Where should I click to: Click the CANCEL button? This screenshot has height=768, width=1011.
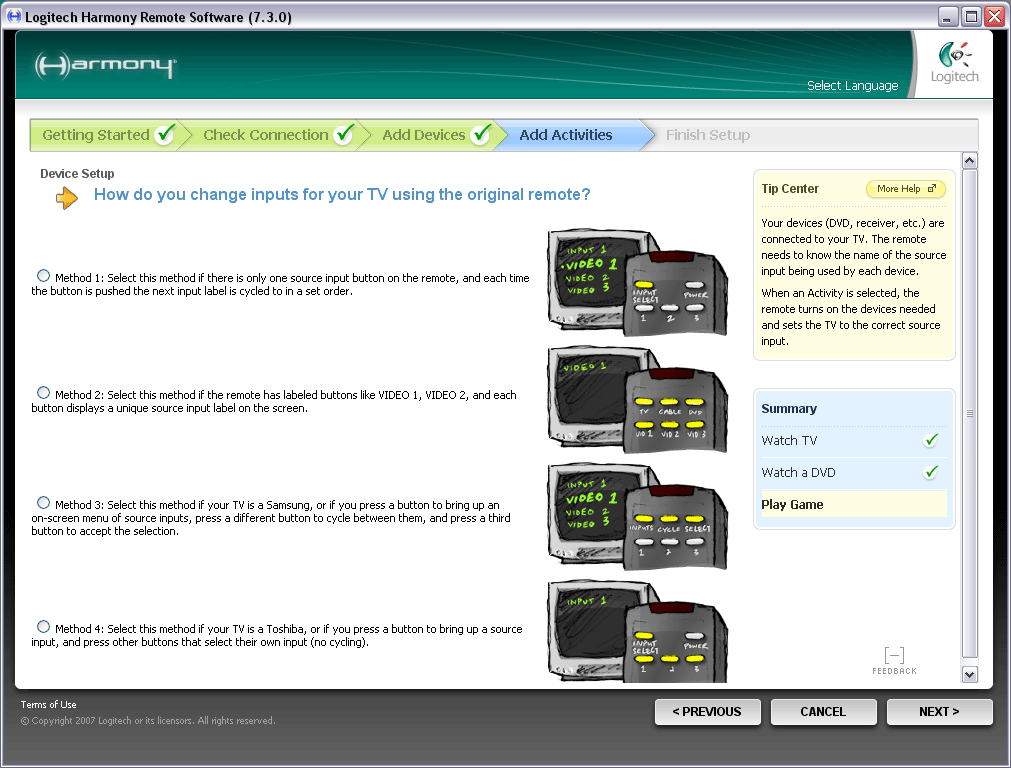pos(823,712)
